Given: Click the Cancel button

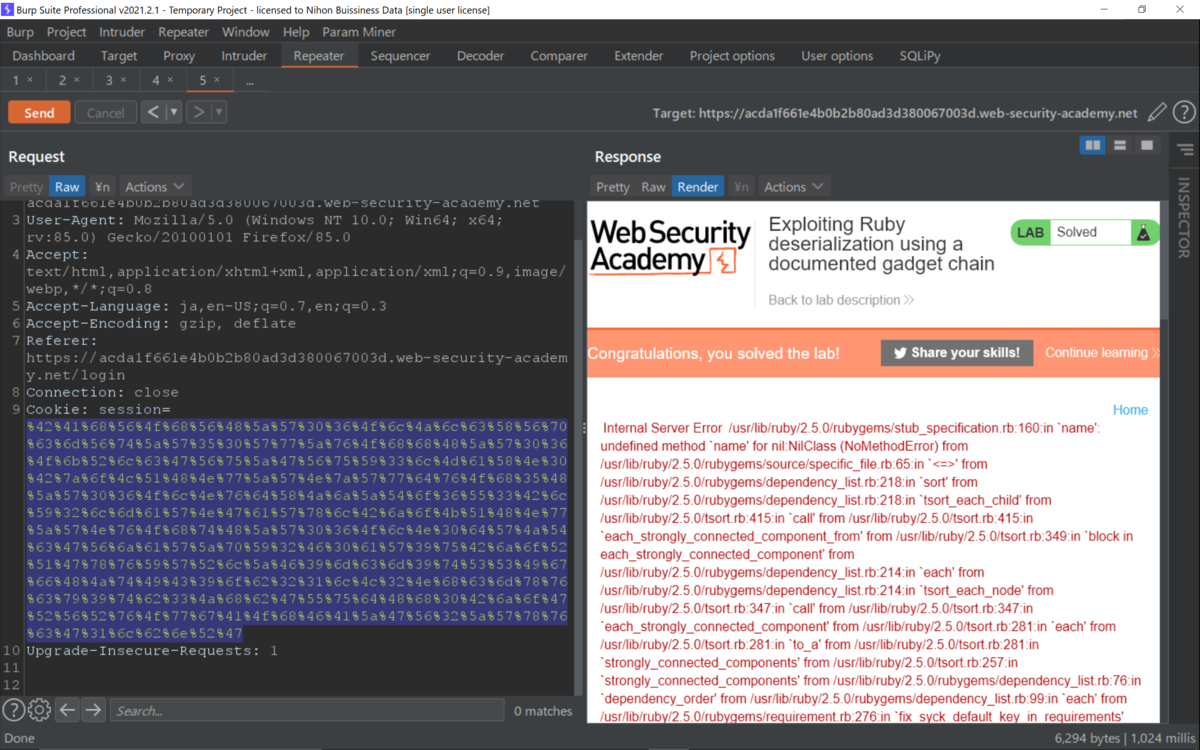Looking at the screenshot, I should [105, 113].
